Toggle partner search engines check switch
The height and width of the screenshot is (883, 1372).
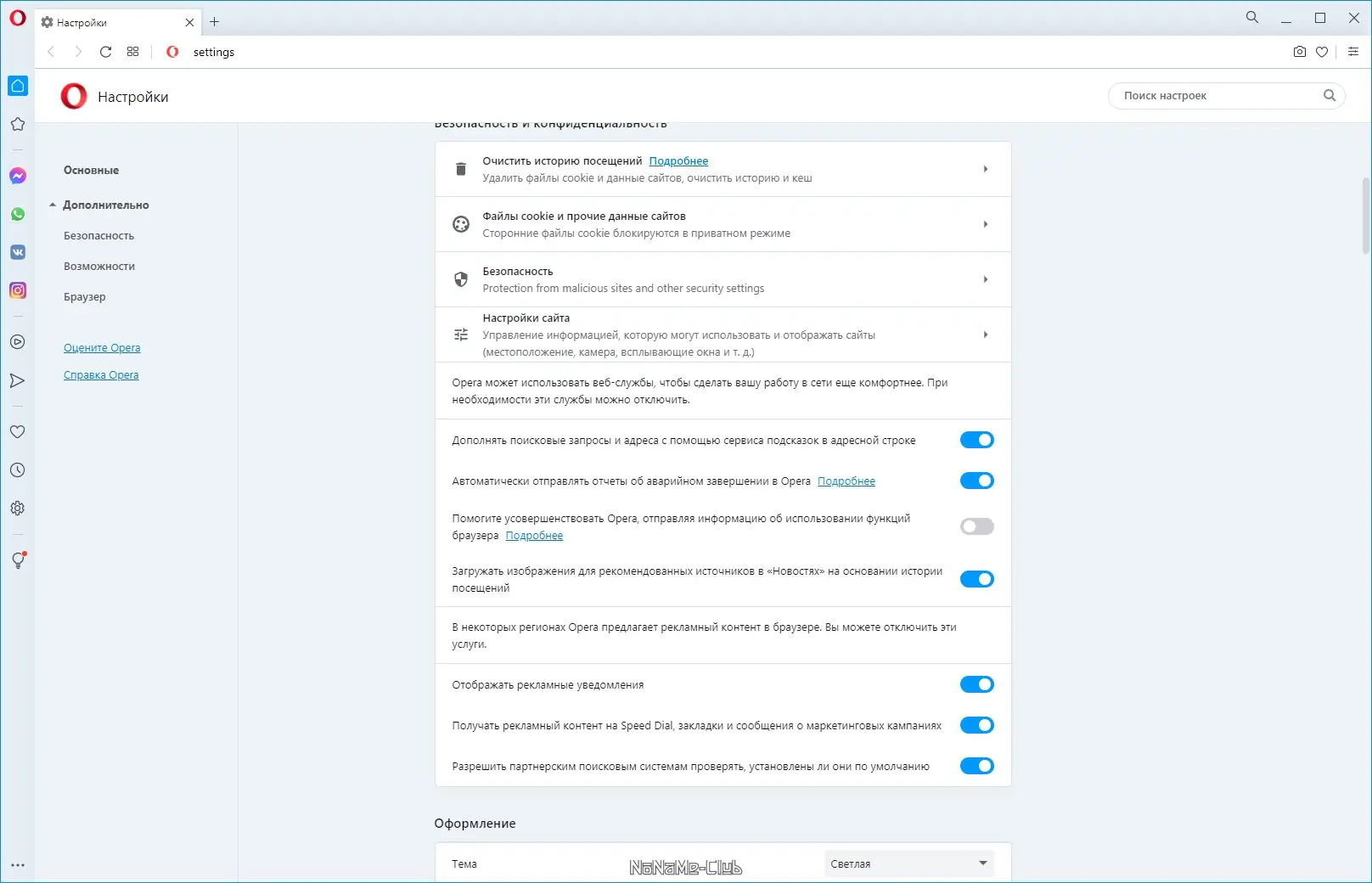click(x=976, y=766)
